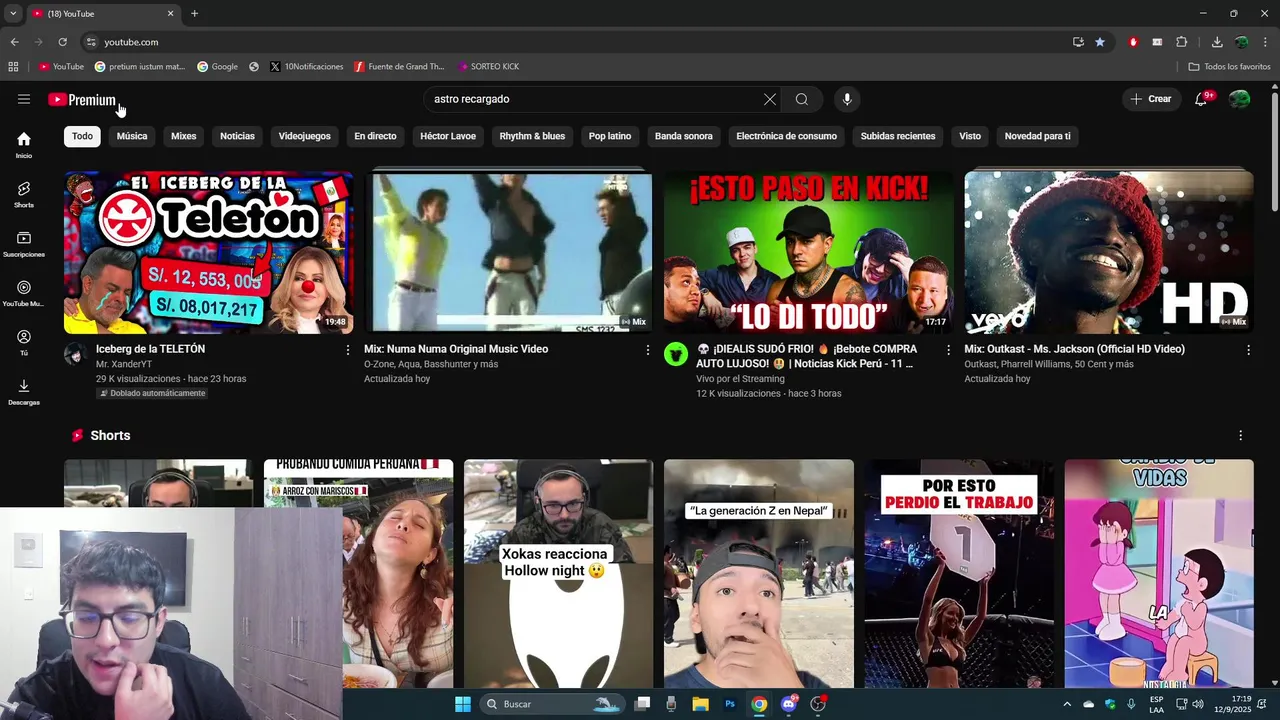Open the La generación Z en Nepal short
1280x720 pixels.
tap(759, 574)
